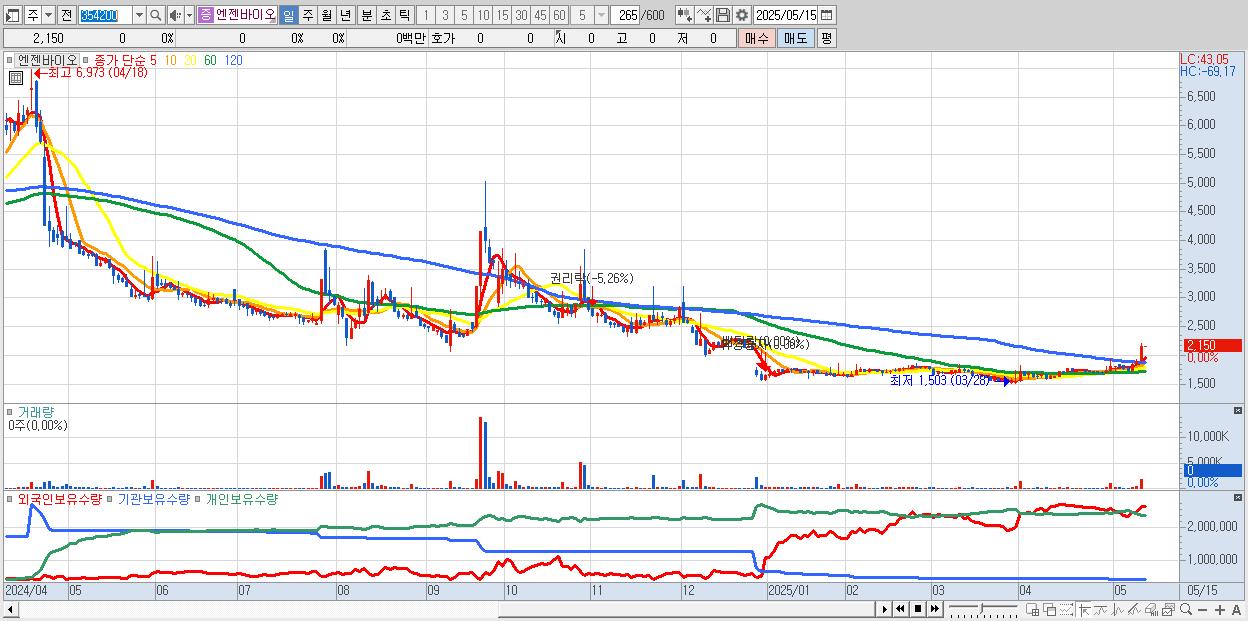Toggle the 외국인보유수량 series checkbox
1248x621 pixels.
pyautogui.click(x=11, y=498)
